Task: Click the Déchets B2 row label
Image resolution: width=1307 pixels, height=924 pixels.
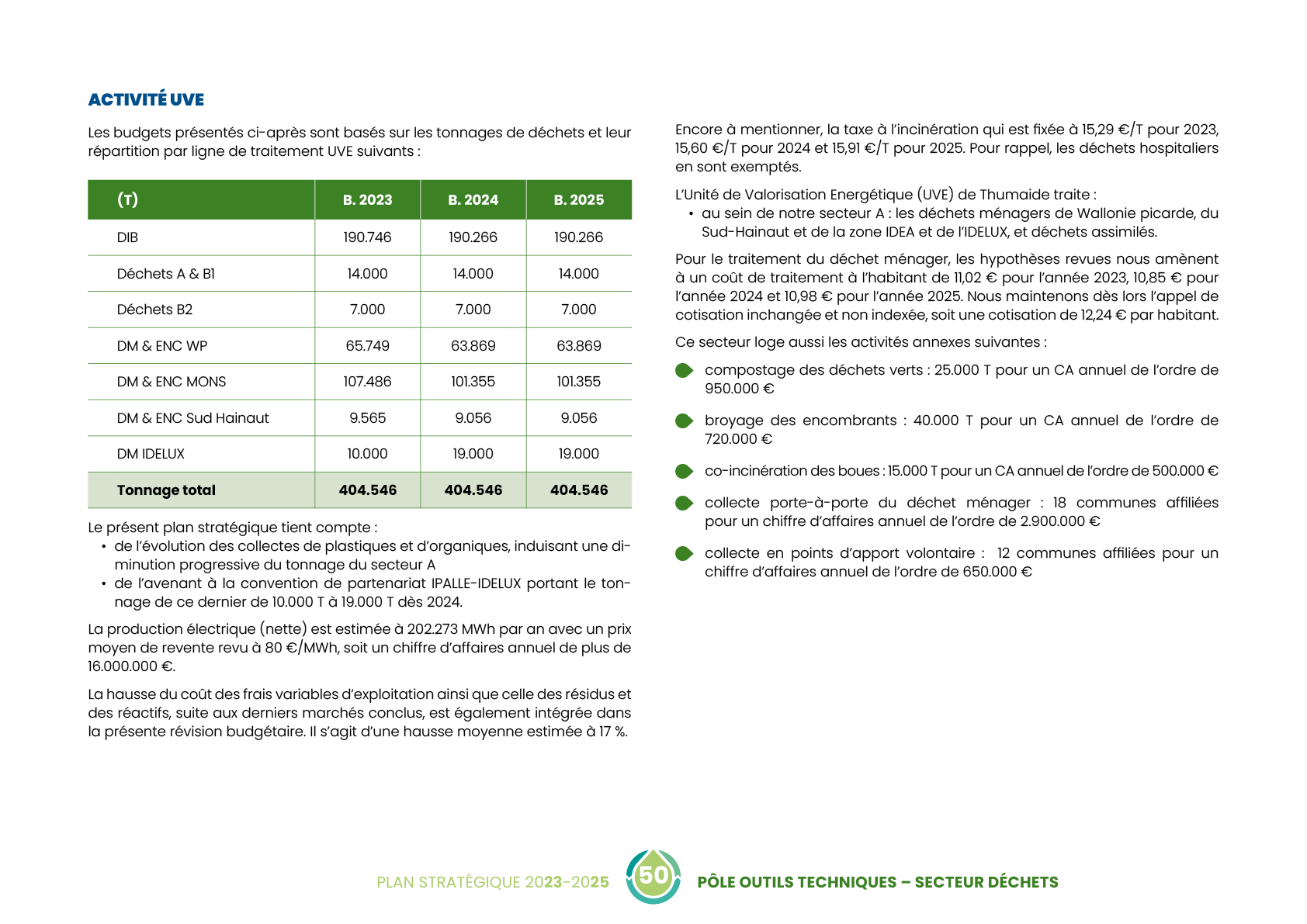Action: pyautogui.click(x=154, y=310)
